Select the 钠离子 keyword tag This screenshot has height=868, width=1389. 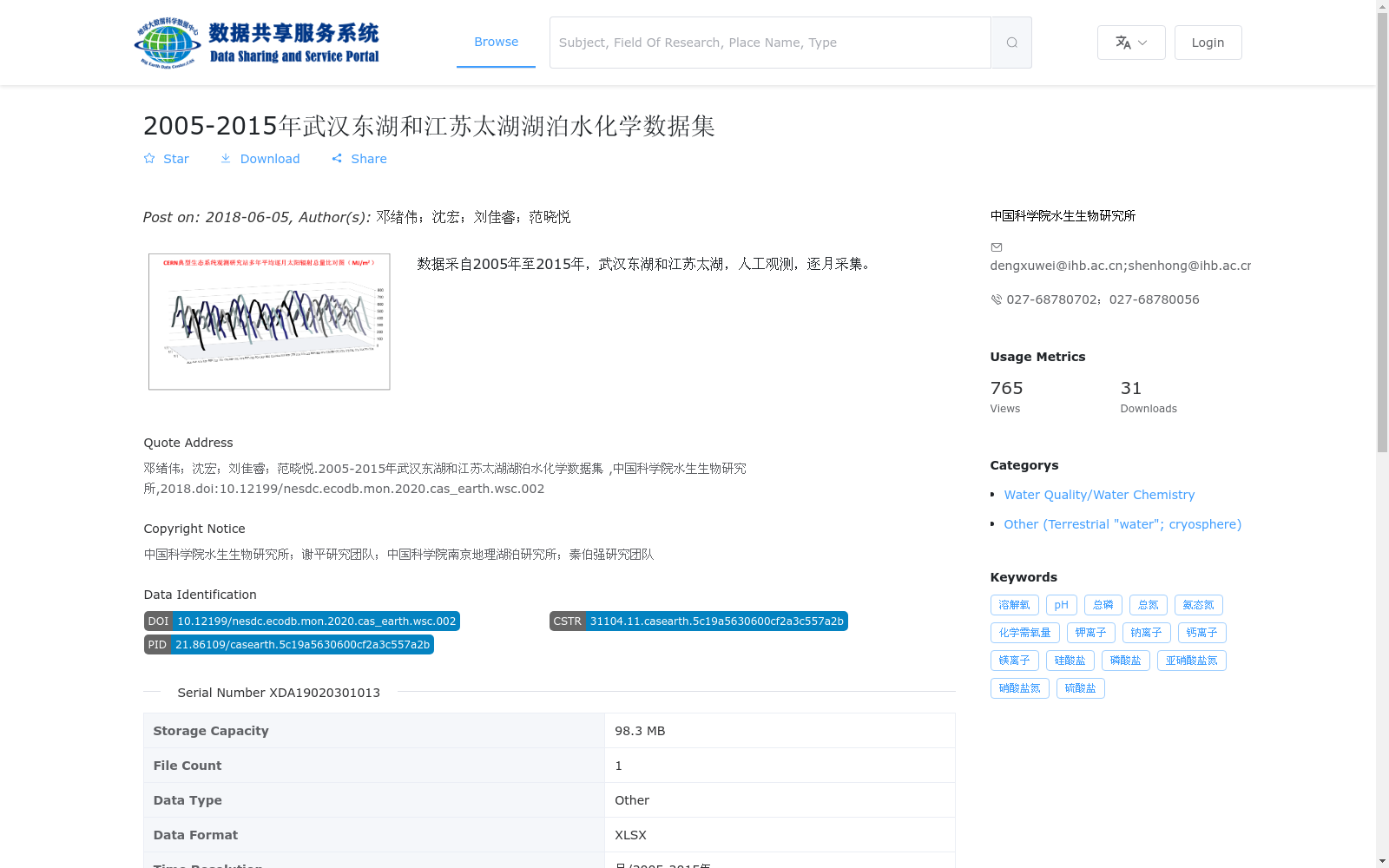(1146, 633)
